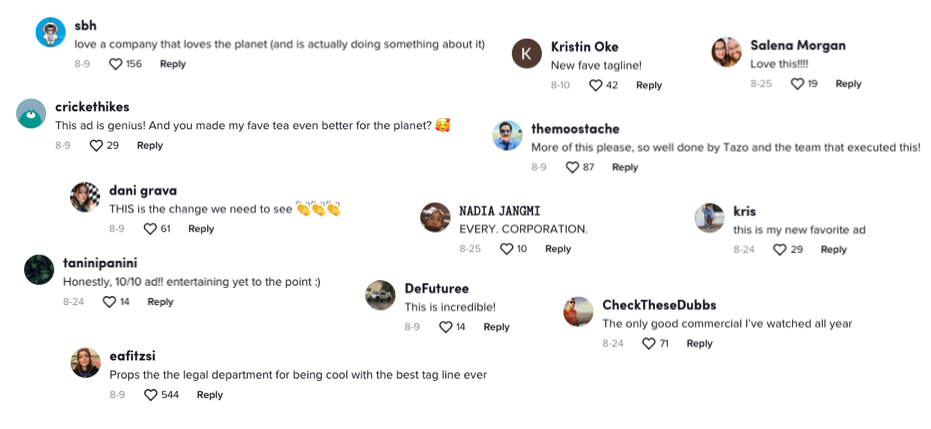Reply to DeFuturee's comment
Image resolution: width=931 pixels, height=429 pixels.
tap(497, 327)
